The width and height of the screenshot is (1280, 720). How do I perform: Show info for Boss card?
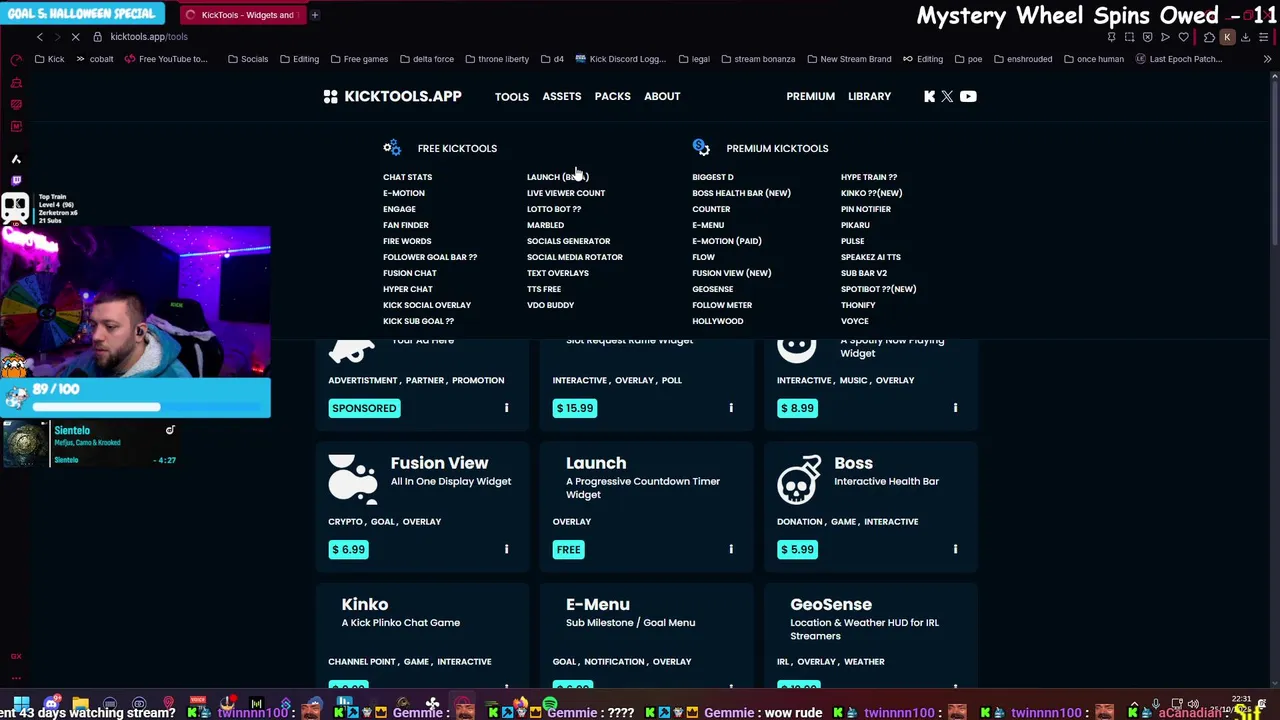point(955,549)
